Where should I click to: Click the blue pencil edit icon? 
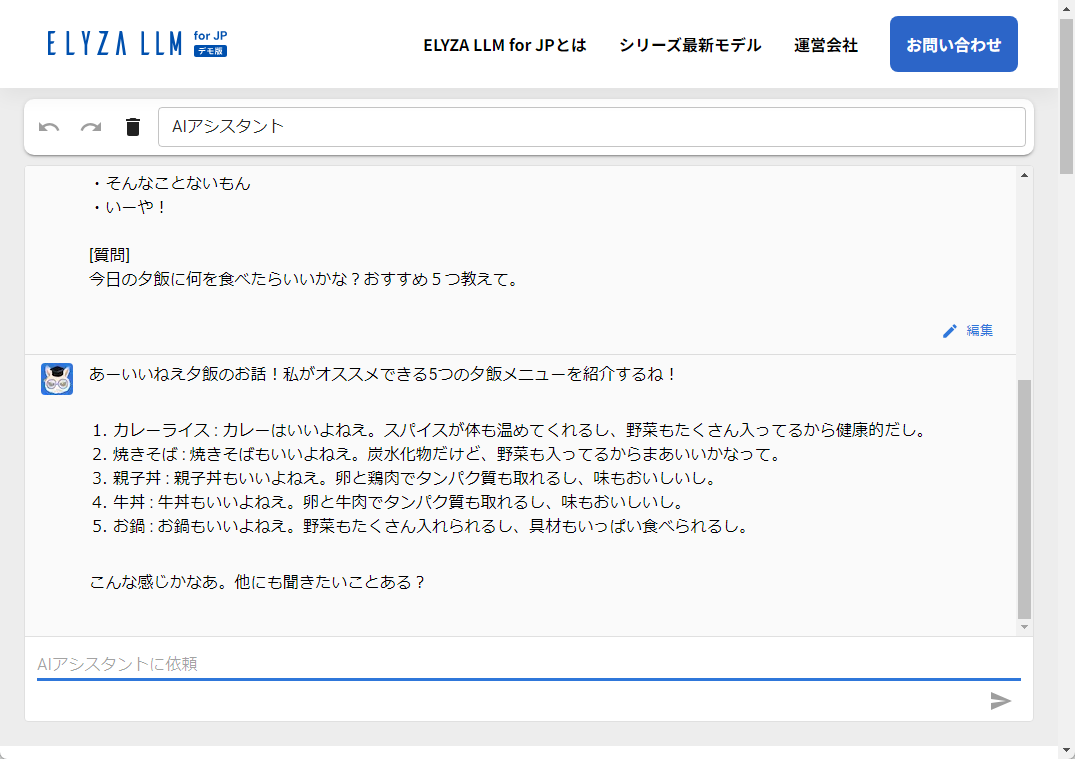950,331
